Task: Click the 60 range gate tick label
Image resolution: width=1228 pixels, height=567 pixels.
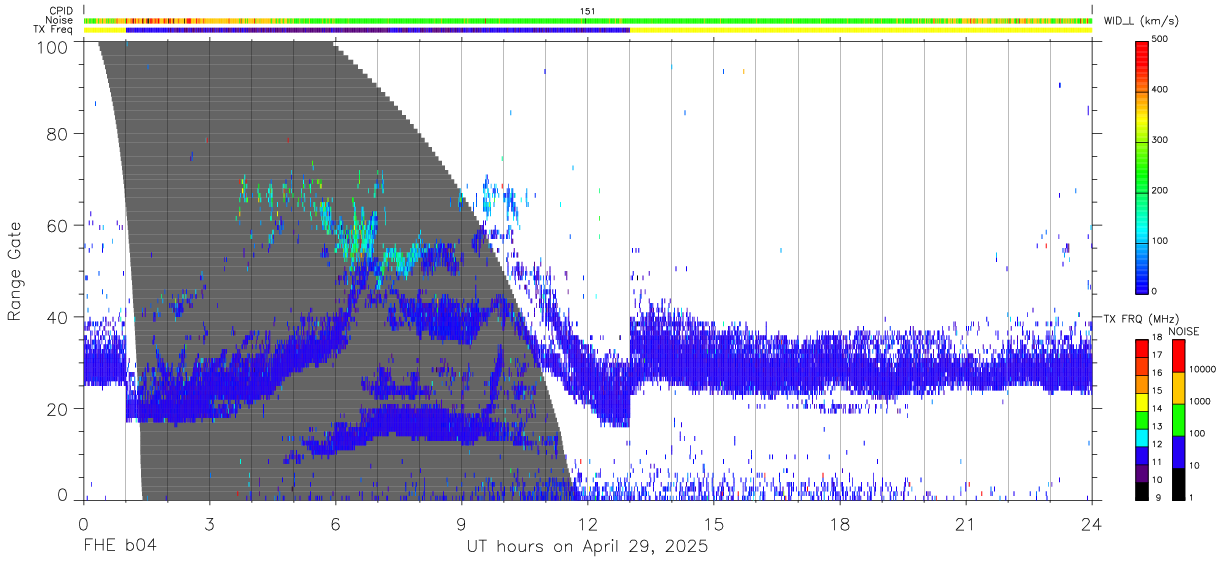Action: click(x=59, y=226)
